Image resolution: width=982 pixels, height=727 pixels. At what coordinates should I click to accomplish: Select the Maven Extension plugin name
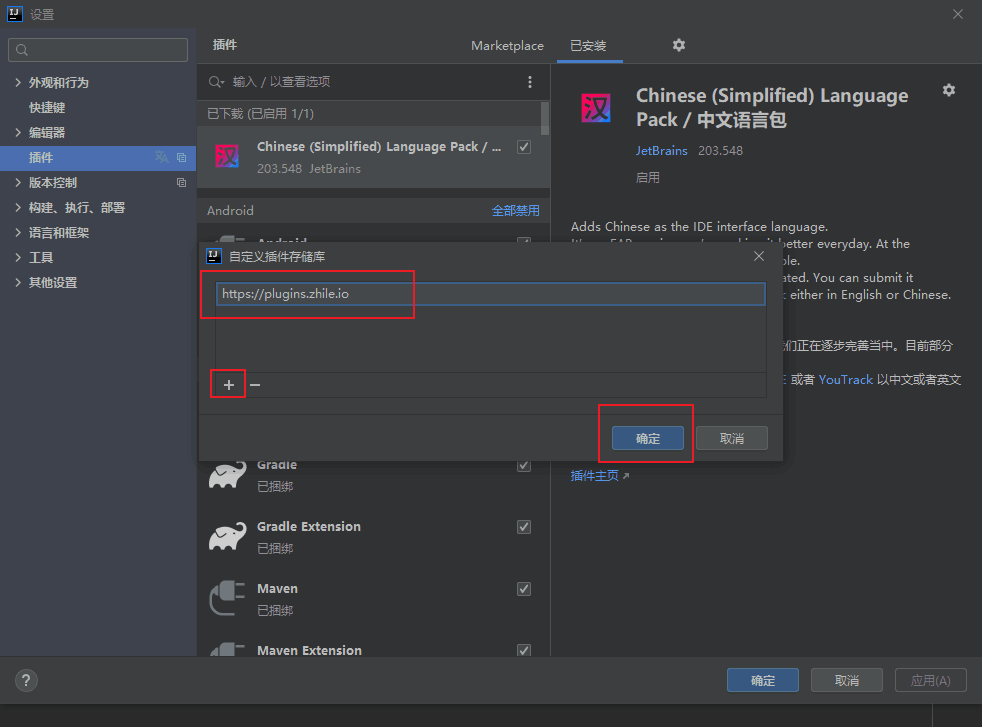[x=309, y=650]
